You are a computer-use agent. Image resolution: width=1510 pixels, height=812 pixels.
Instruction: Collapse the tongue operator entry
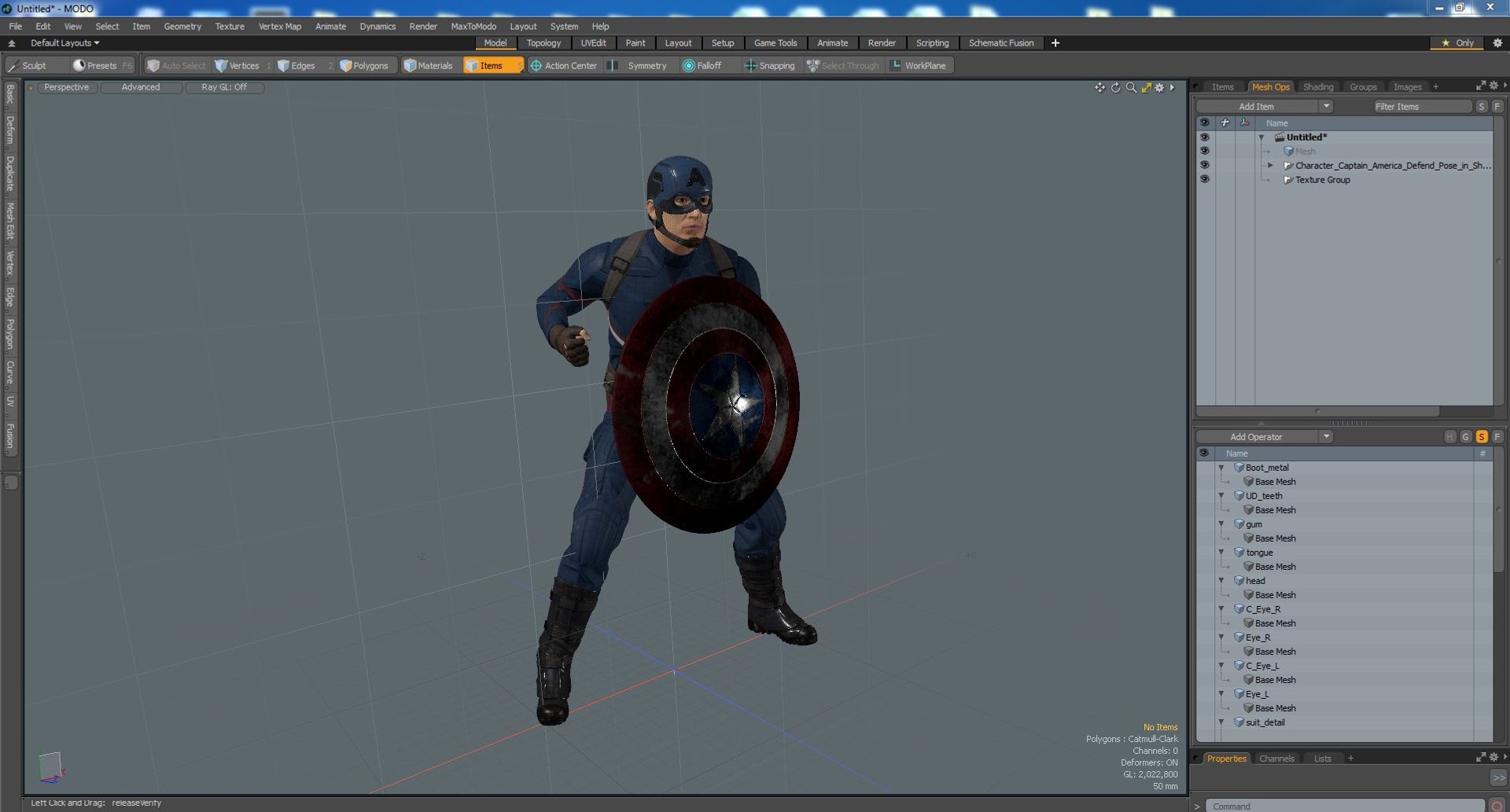tap(1221, 553)
